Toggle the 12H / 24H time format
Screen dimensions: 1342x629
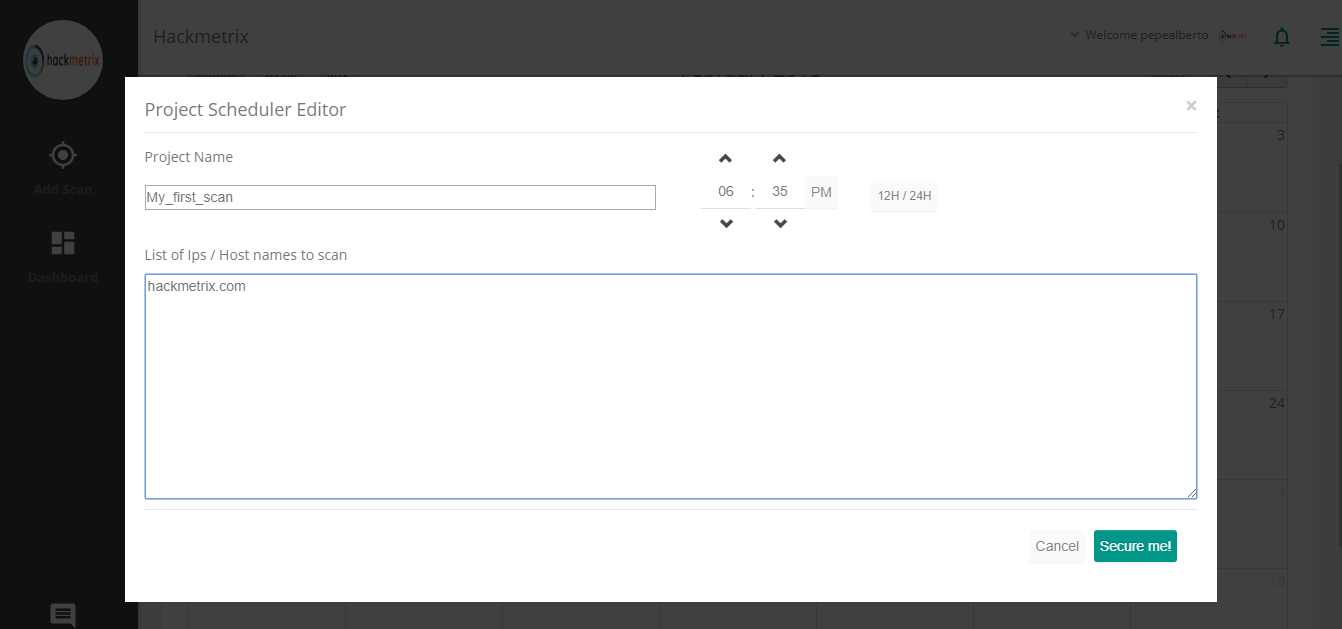[904, 196]
